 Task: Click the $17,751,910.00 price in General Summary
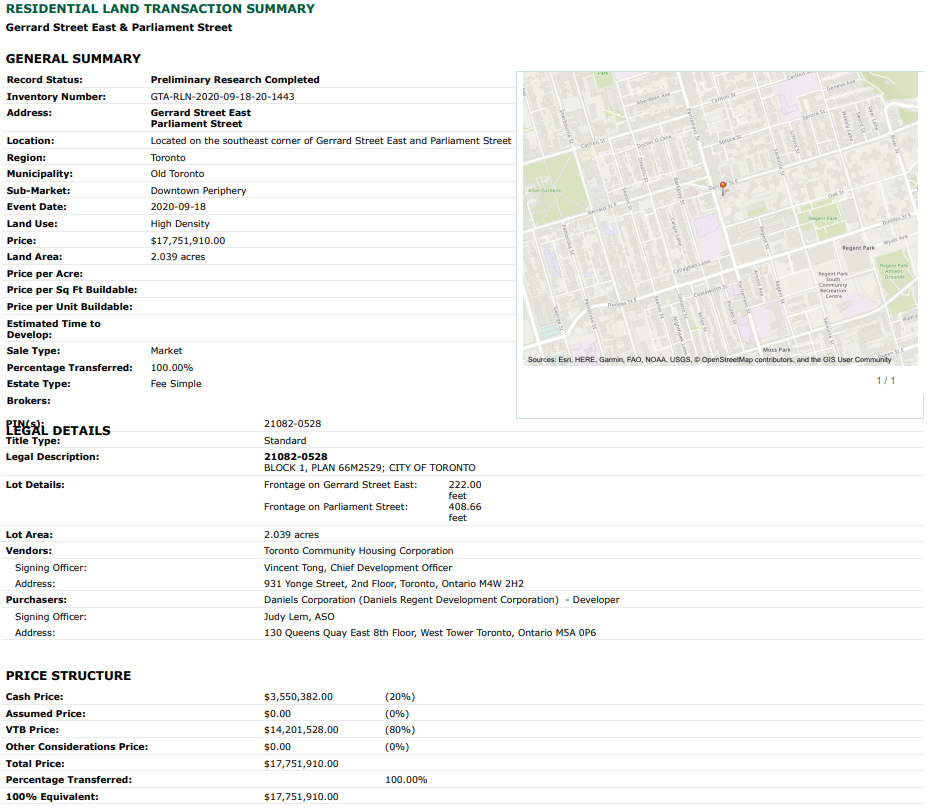point(188,241)
